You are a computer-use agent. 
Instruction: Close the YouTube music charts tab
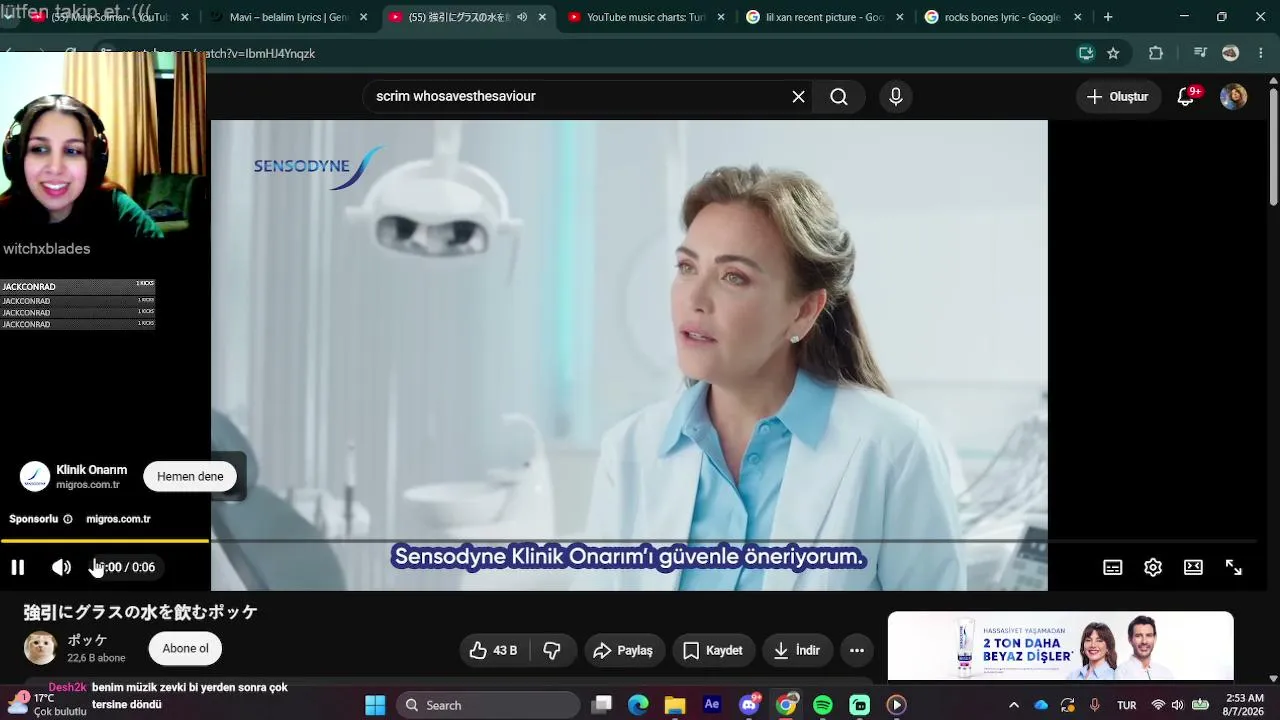(720, 17)
